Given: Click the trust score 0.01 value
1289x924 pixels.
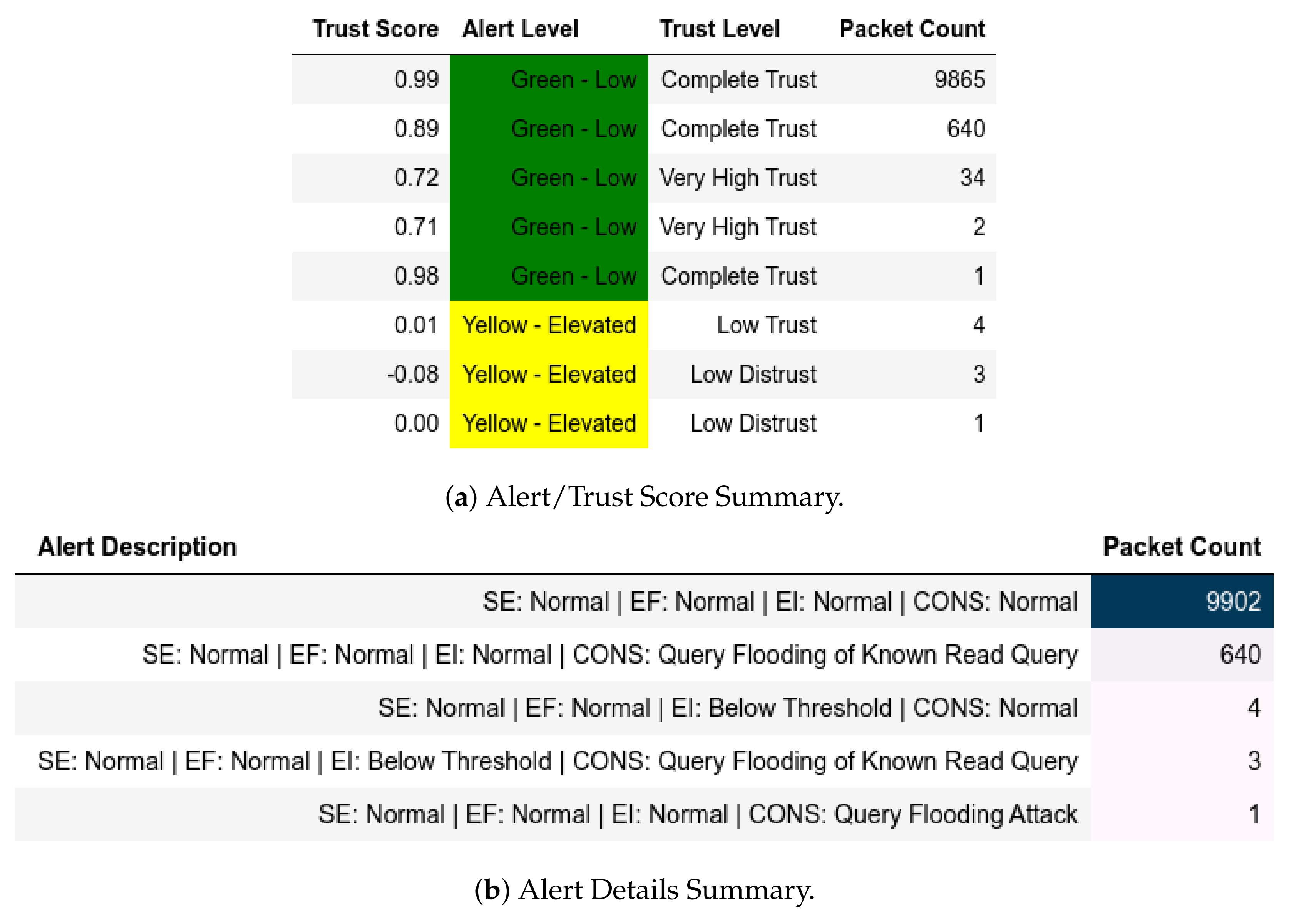Looking at the screenshot, I should click(x=416, y=325).
